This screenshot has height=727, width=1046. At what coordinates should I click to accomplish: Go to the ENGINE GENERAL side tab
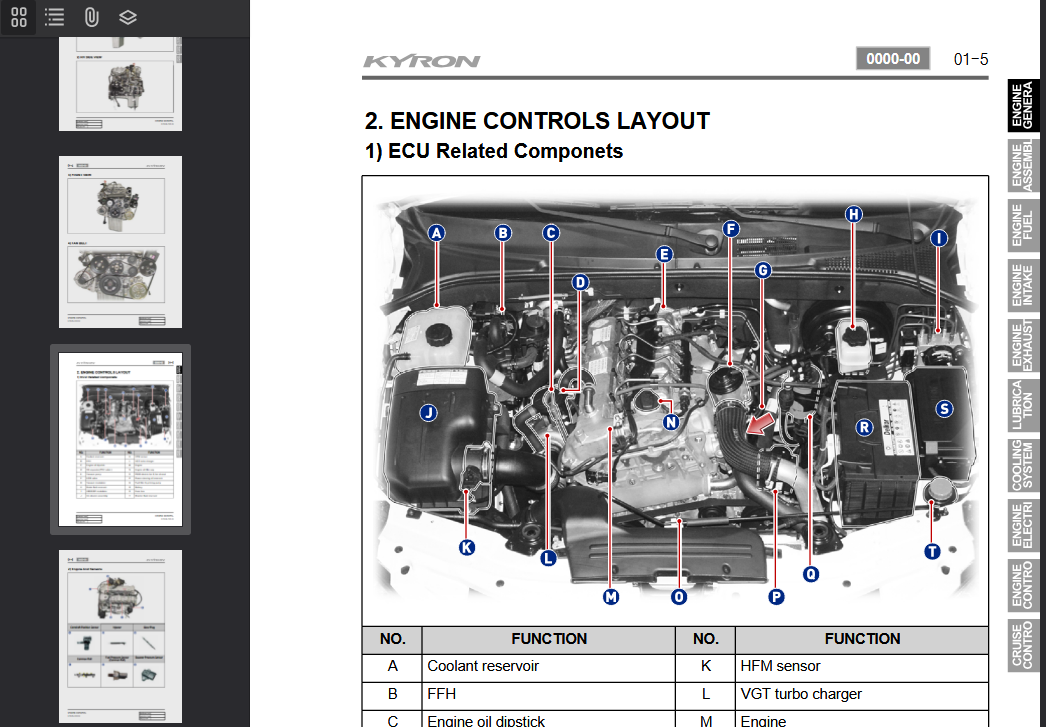point(1023,105)
